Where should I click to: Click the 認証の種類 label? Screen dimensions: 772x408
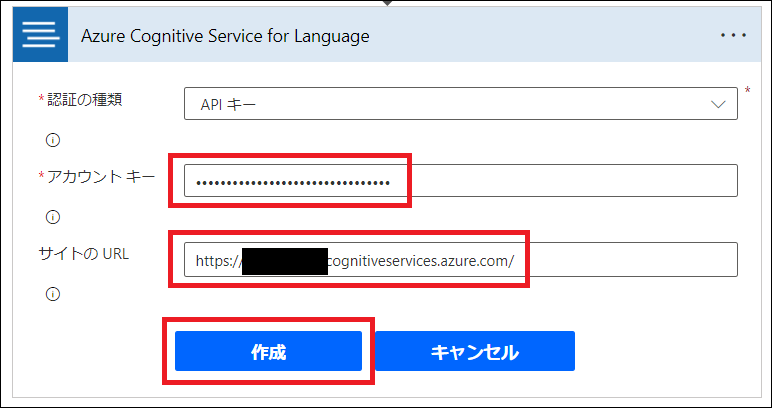[85, 99]
